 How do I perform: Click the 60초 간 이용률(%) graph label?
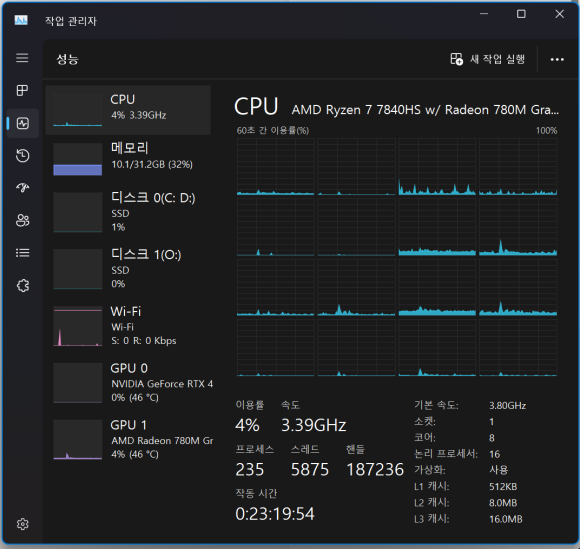(x=273, y=130)
